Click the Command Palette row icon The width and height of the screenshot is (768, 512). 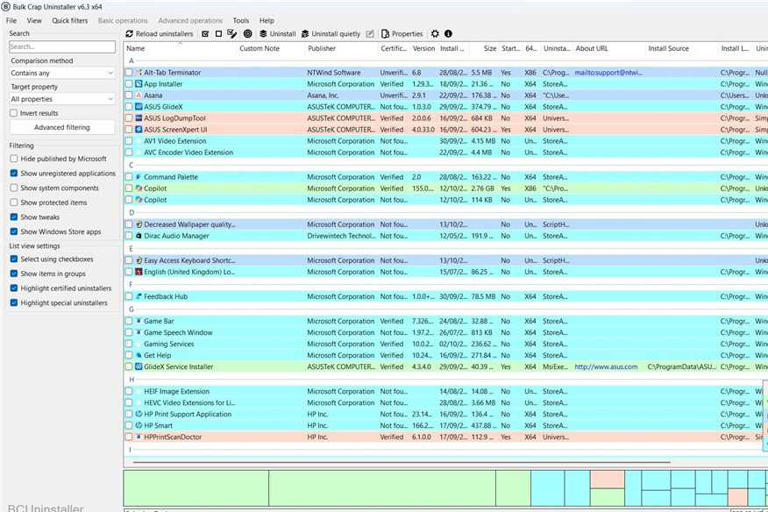coord(139,177)
